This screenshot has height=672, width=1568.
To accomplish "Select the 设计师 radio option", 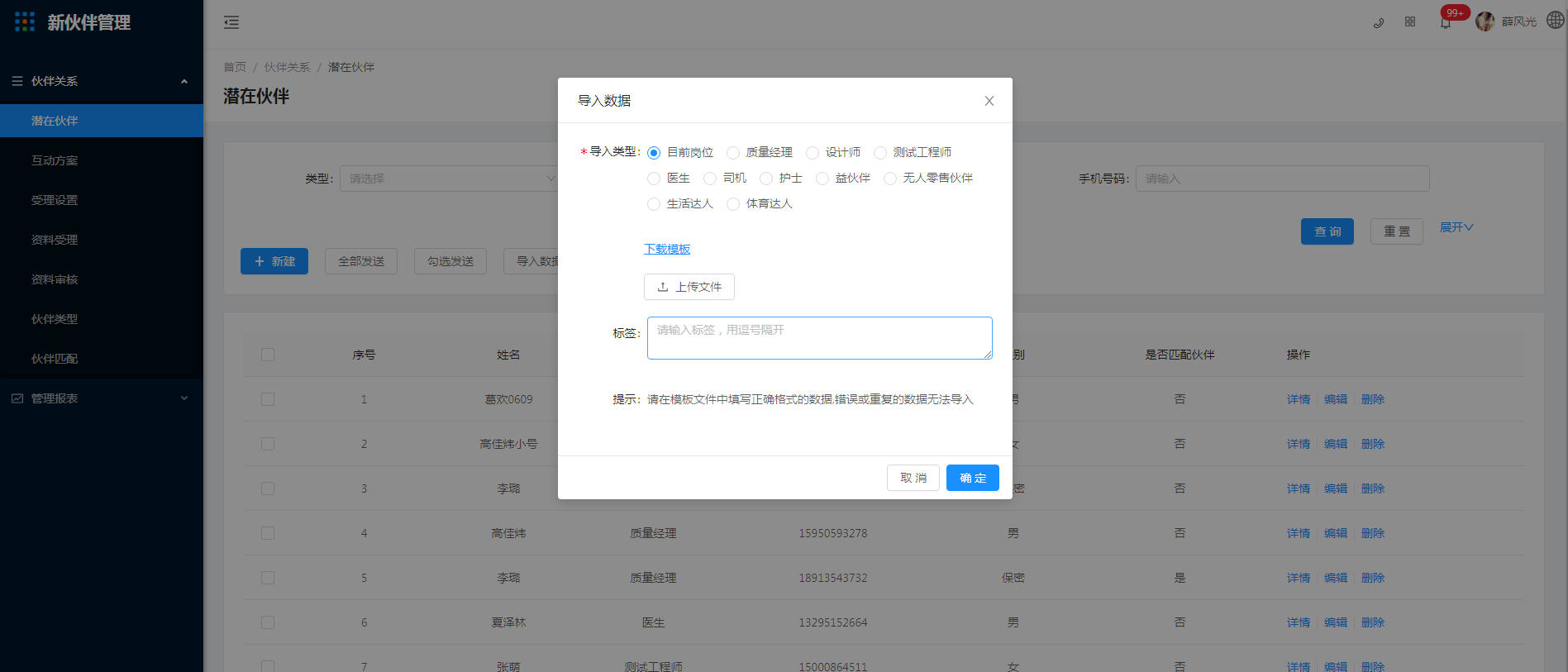I will pyautogui.click(x=813, y=153).
